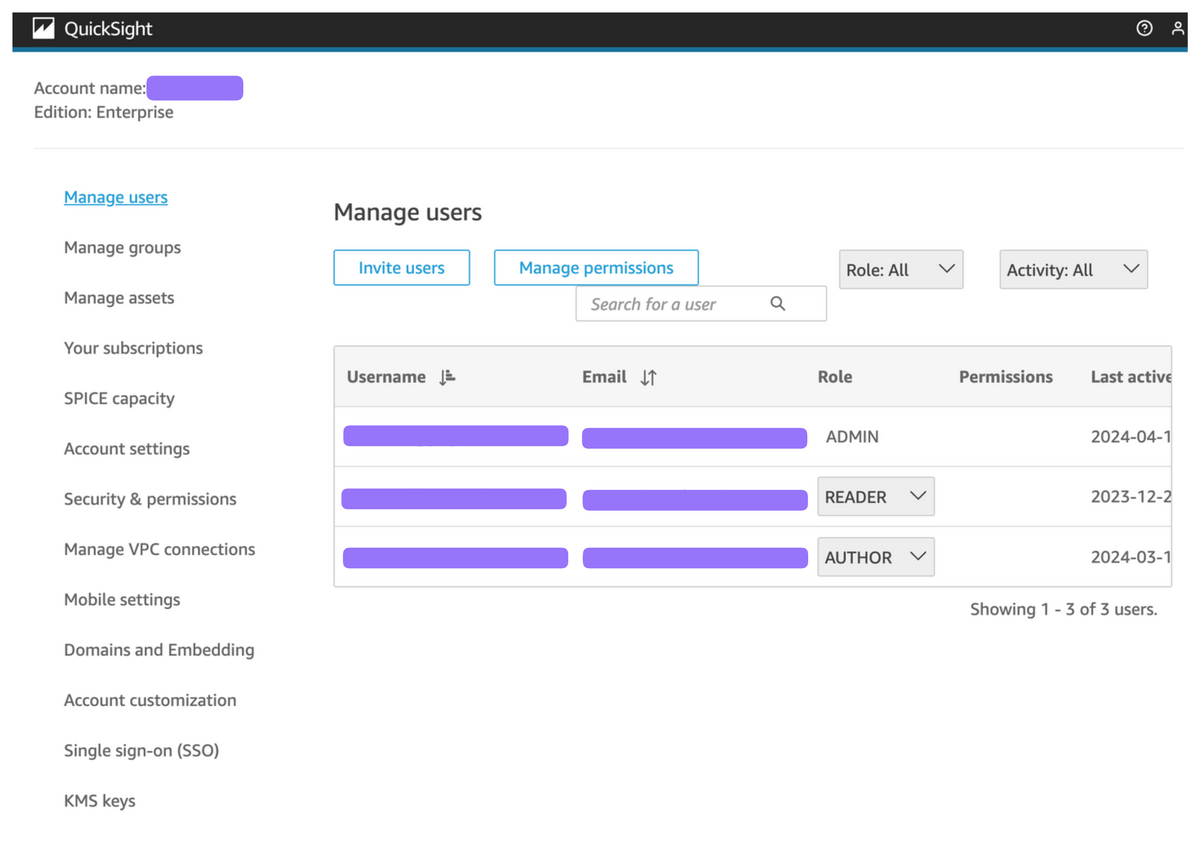Screen dimensions: 1200x849
Task: Click the Last active column header
Action: tap(1130, 377)
